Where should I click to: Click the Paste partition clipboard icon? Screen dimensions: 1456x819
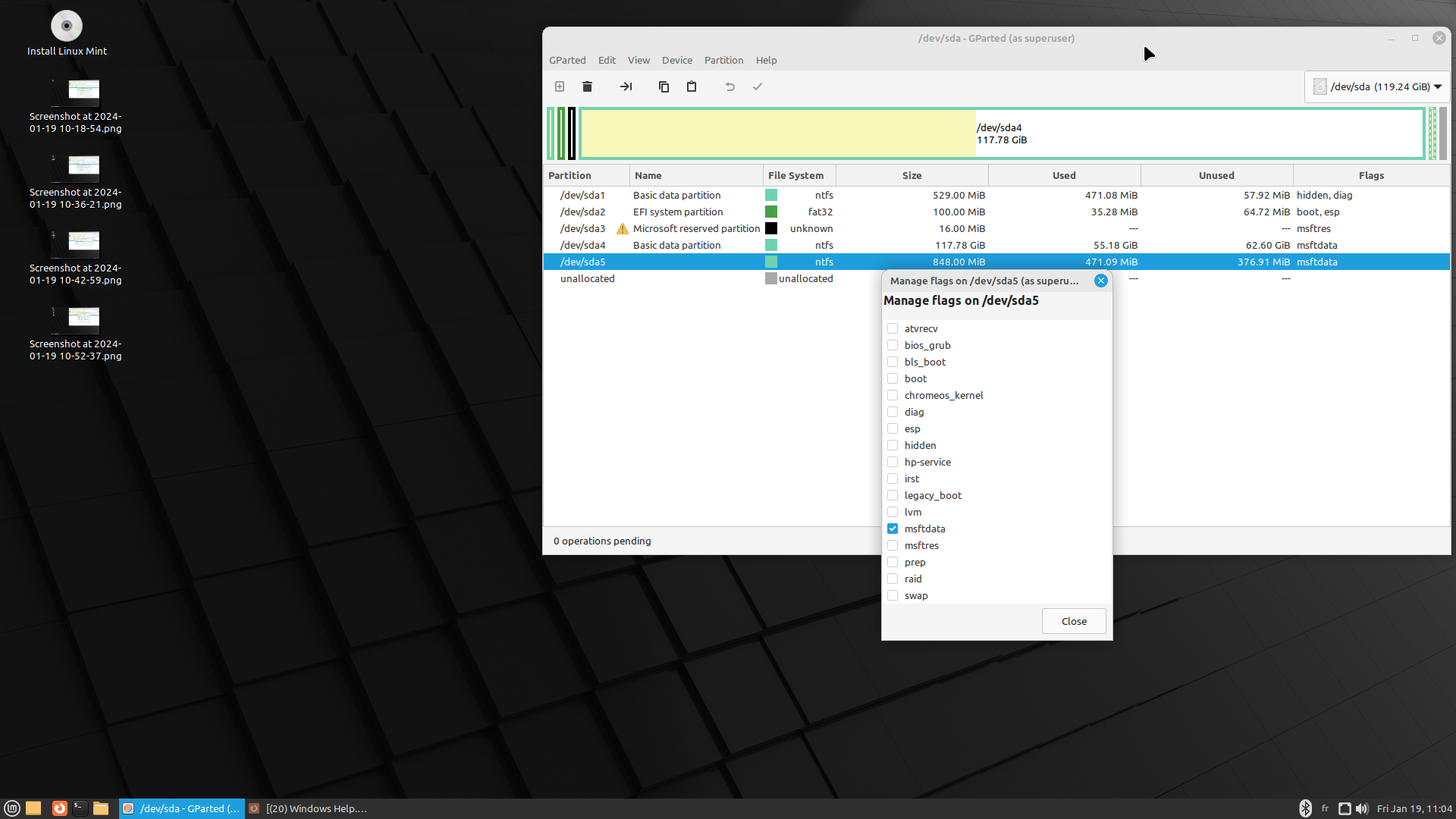(x=692, y=86)
